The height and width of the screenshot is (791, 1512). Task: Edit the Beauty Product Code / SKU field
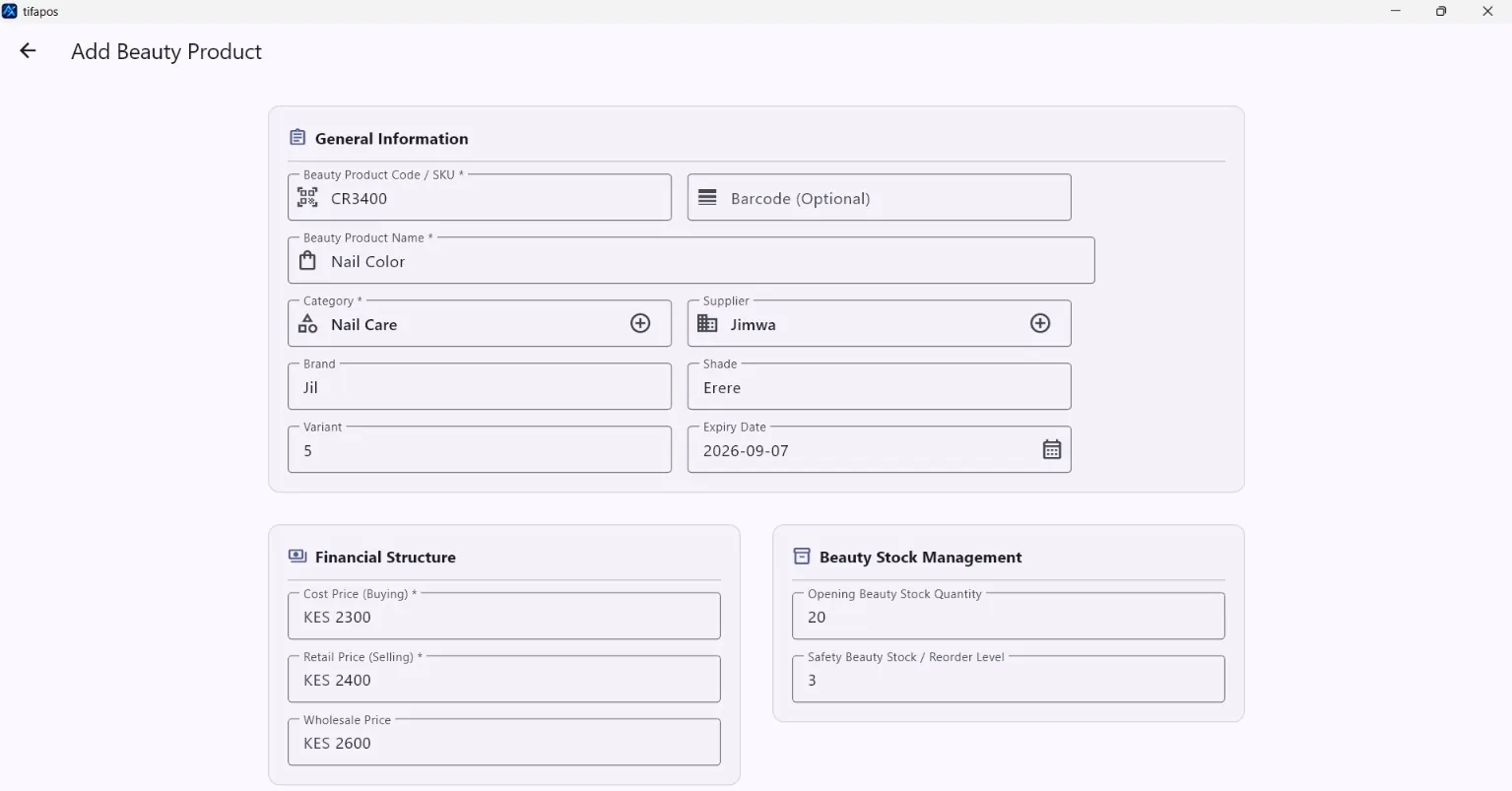click(480, 197)
